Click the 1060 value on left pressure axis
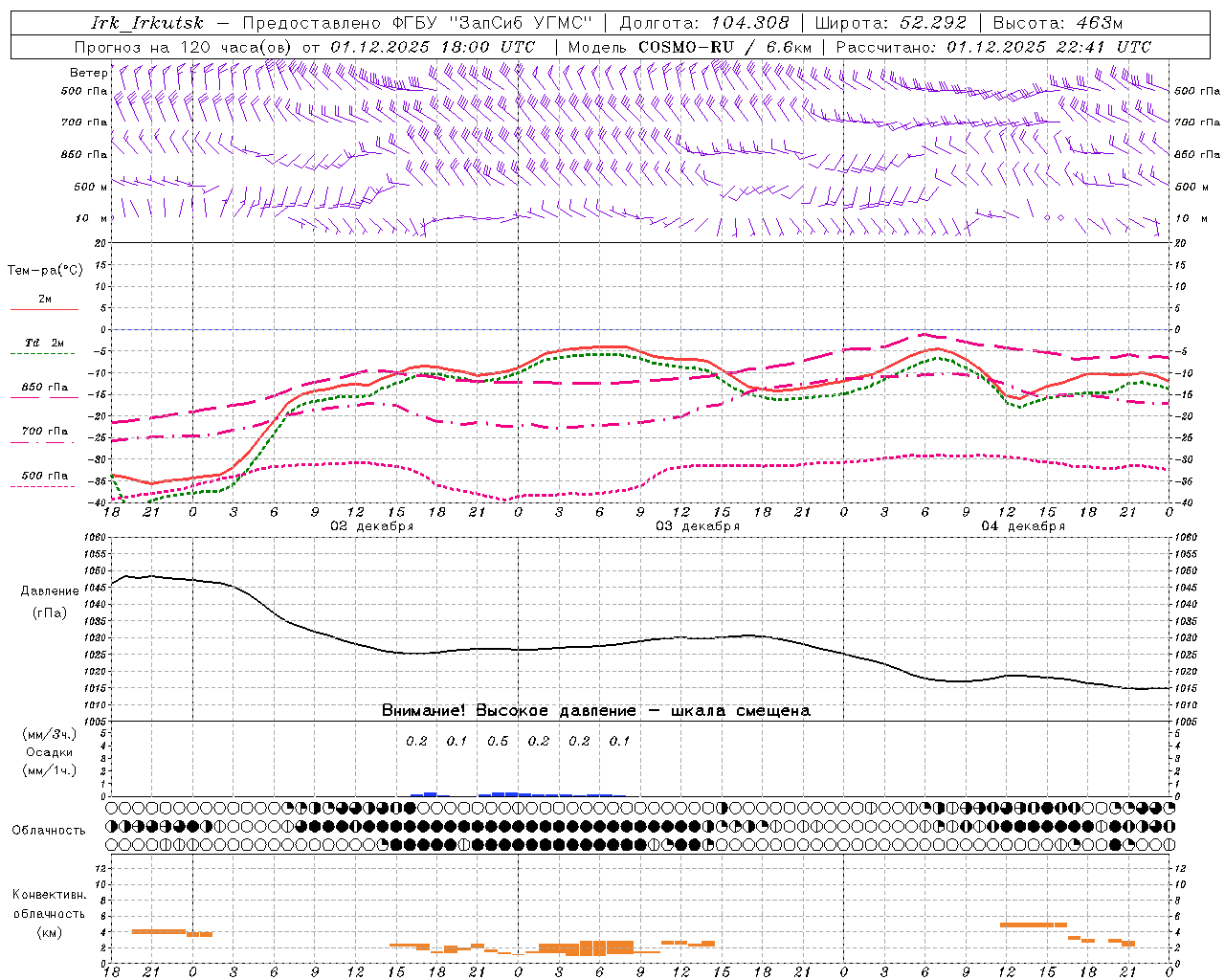 coord(96,538)
